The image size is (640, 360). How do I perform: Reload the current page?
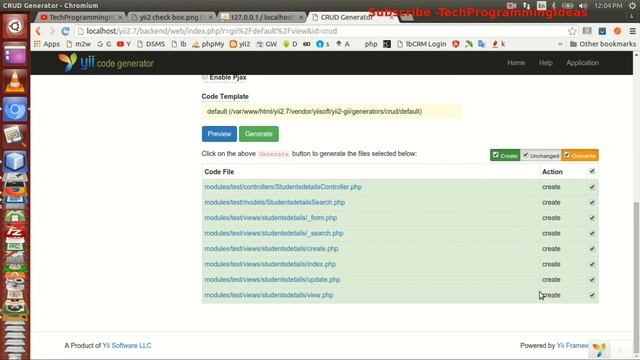(x=65, y=31)
